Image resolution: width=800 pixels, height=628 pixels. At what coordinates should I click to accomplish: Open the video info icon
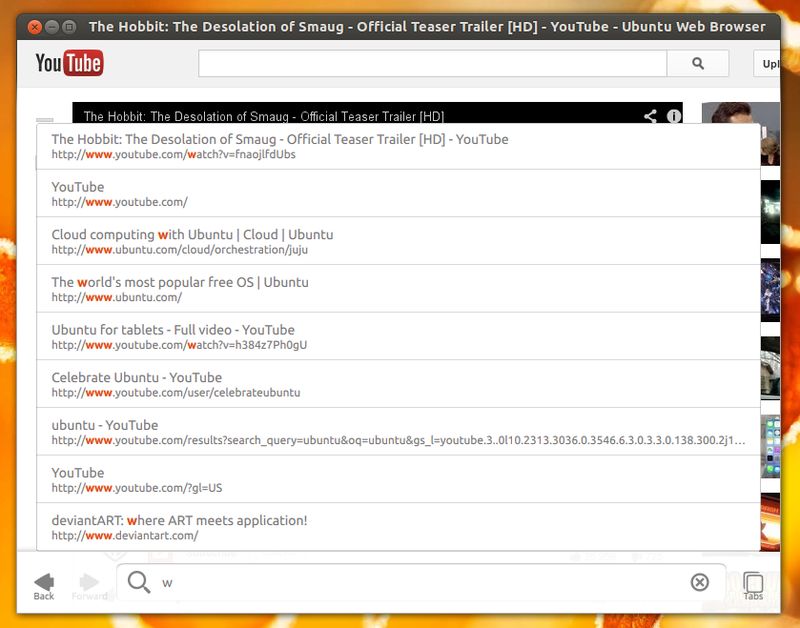tap(674, 116)
